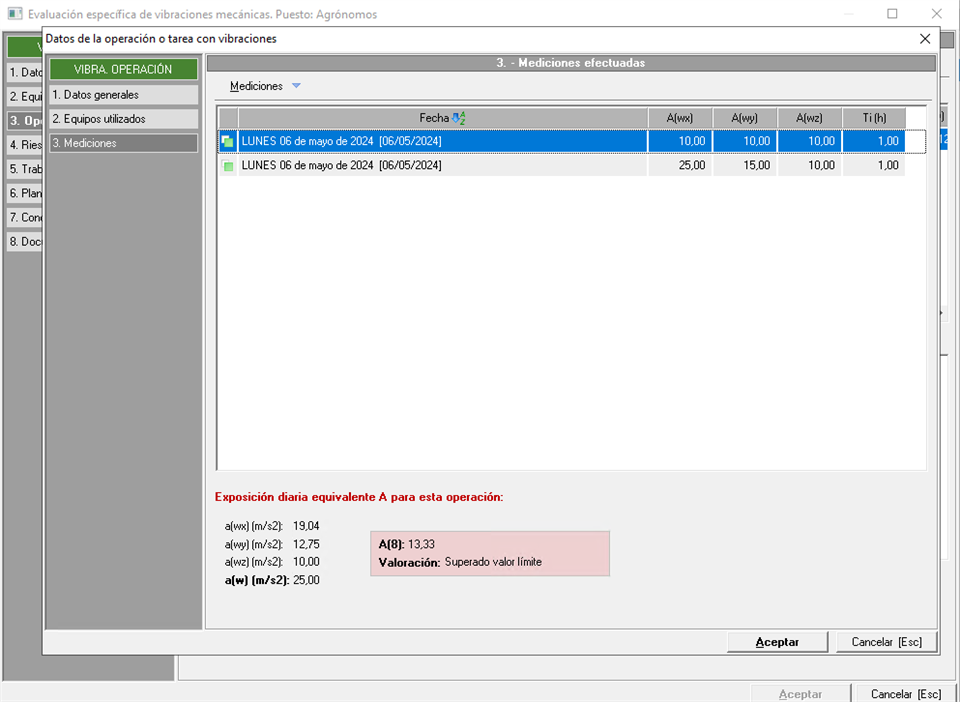
Task: Click Cancelar [Esc] in the operation dialog
Action: (886, 642)
